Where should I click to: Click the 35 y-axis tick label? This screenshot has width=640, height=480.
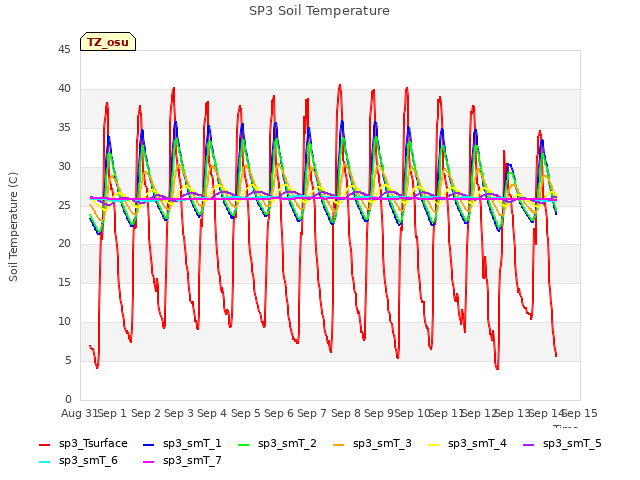pos(64,128)
